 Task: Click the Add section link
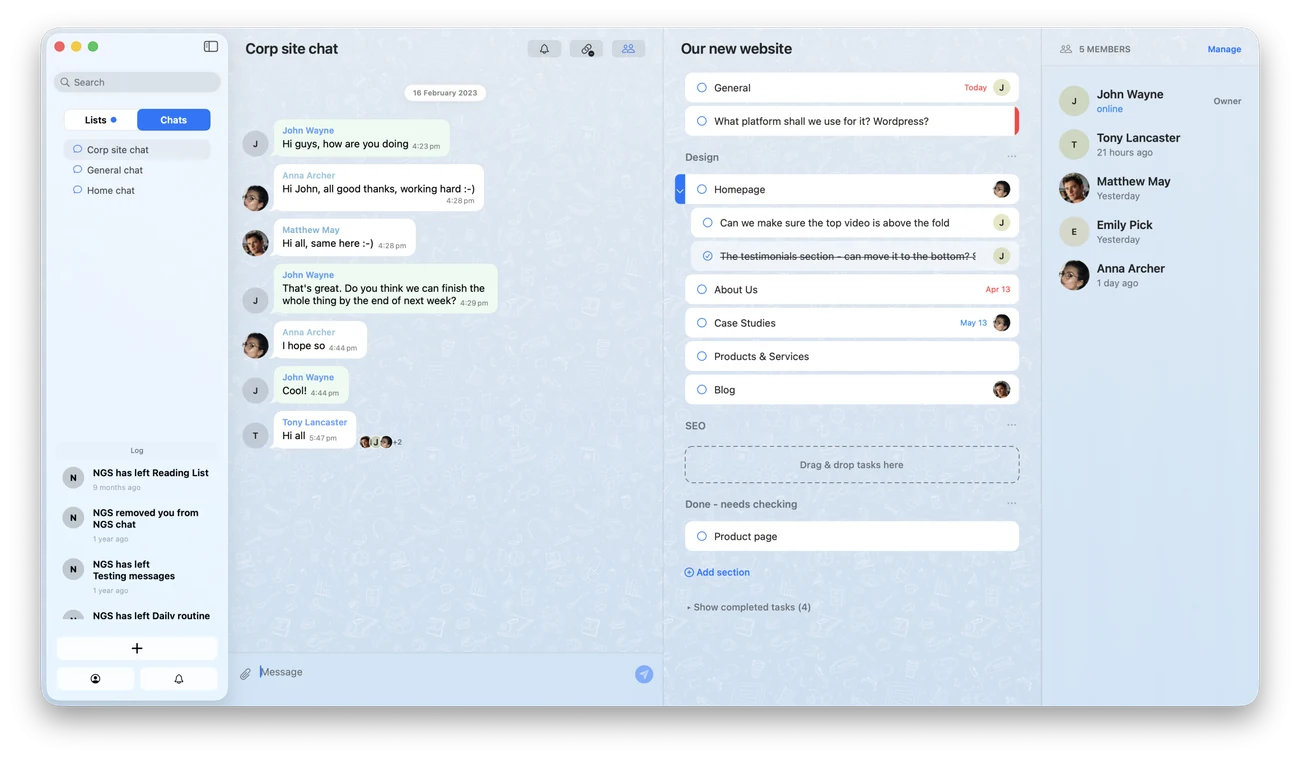pyautogui.click(x=717, y=573)
